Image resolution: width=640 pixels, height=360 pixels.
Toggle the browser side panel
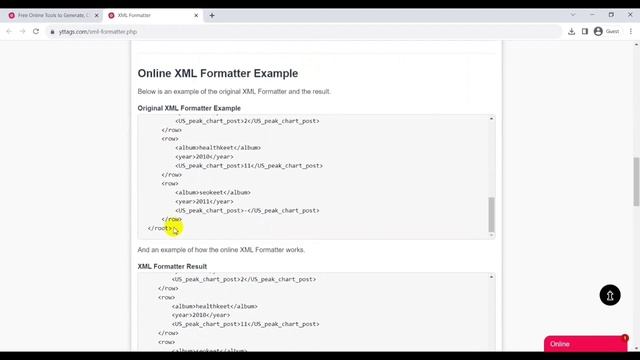(585, 31)
